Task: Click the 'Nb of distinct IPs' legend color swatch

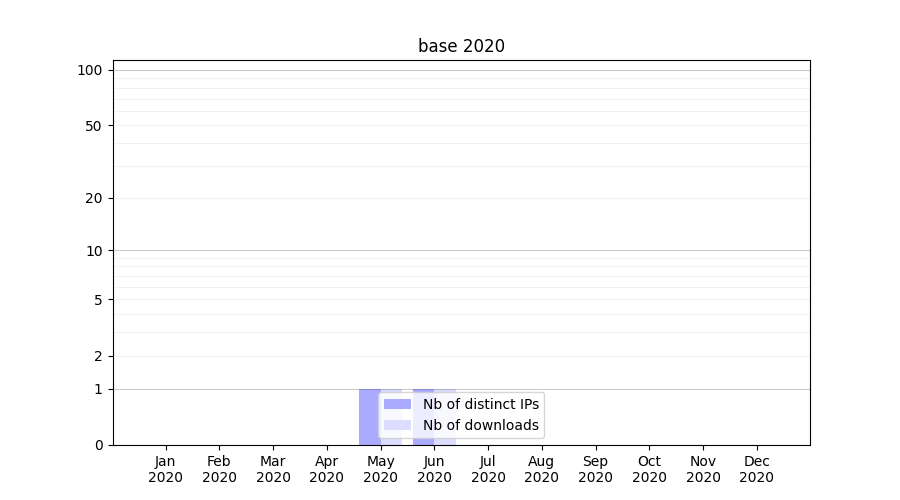Action: tap(397, 404)
